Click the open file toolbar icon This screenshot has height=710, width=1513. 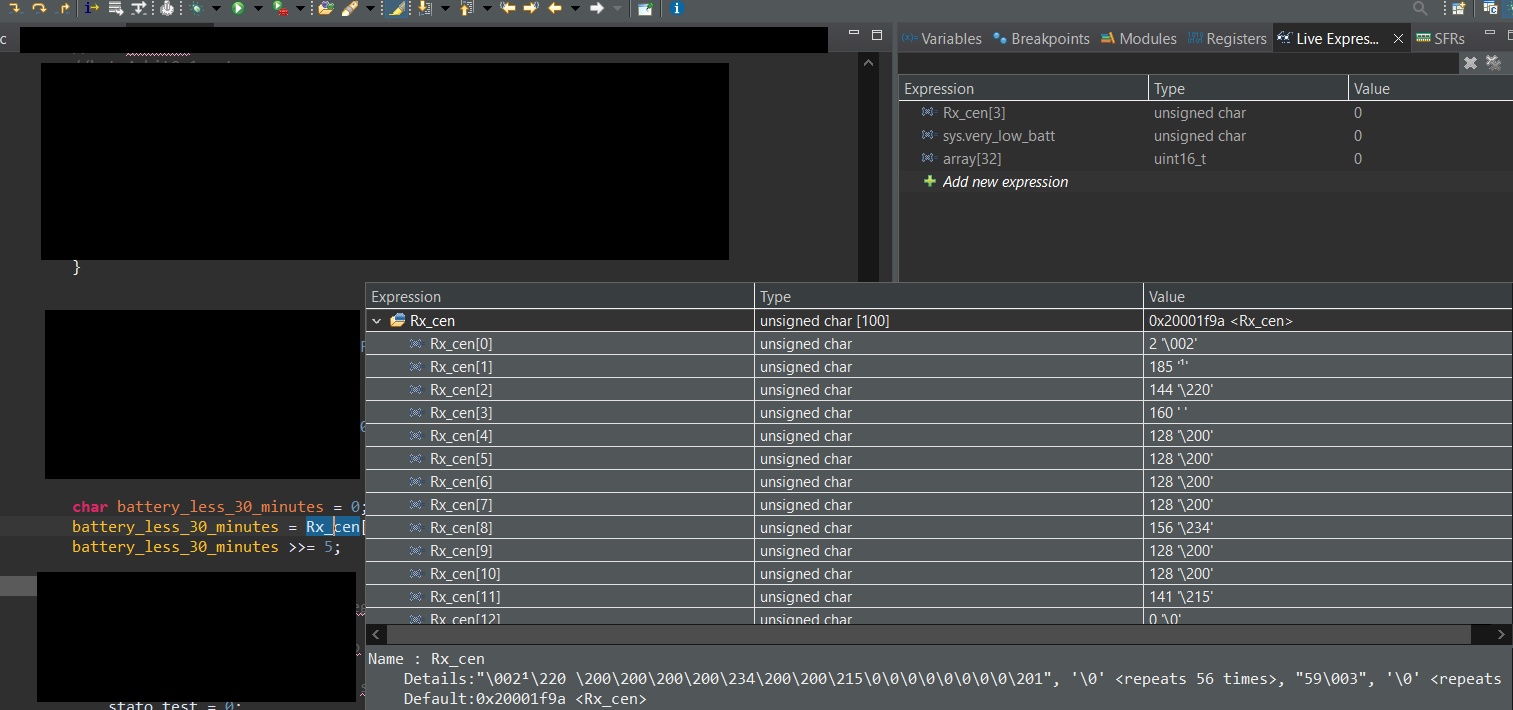click(x=326, y=9)
